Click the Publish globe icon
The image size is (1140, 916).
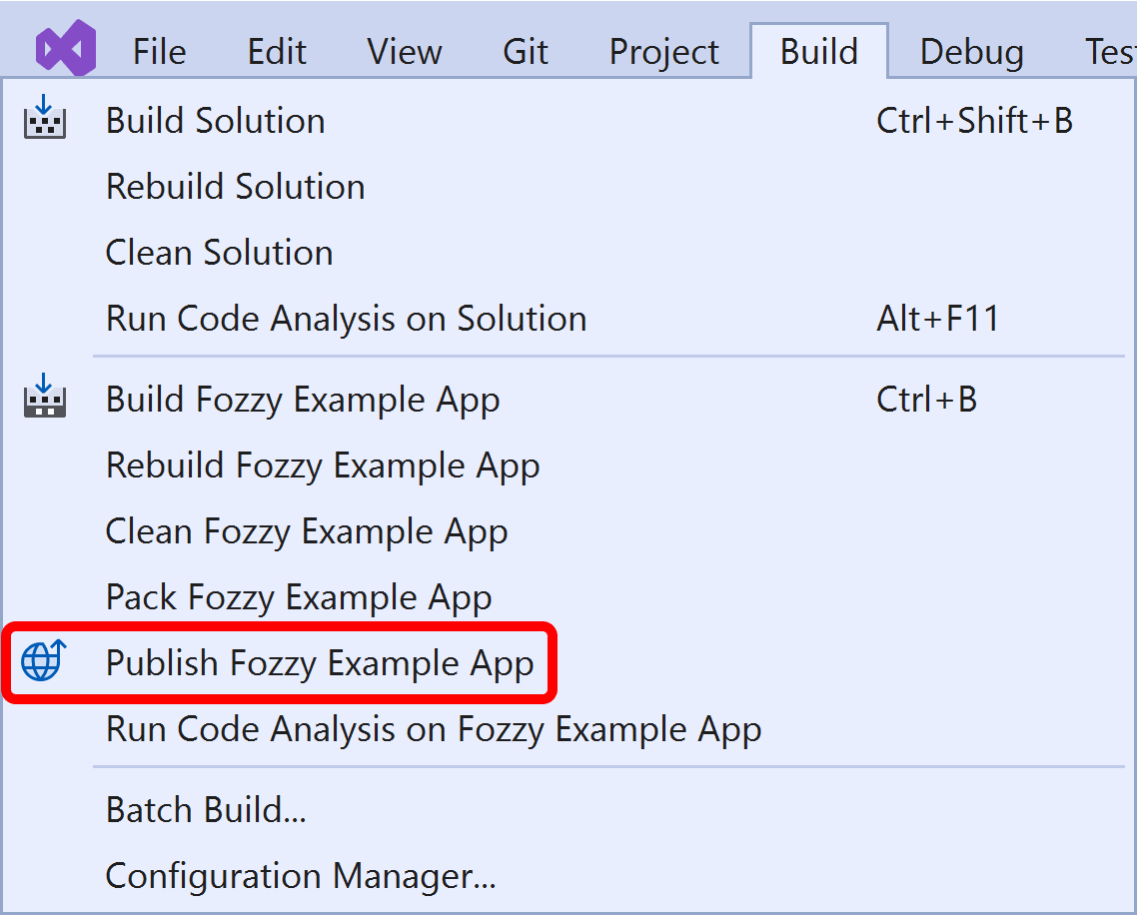point(44,660)
